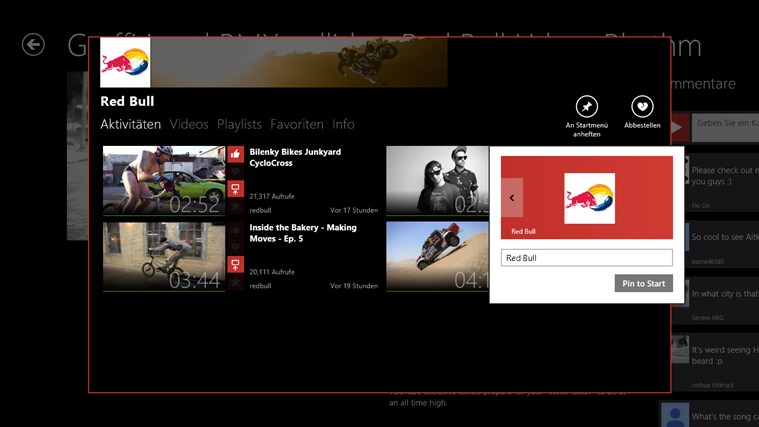Click the star favorite icon for Bilenky Bikes
Viewport: 759px width, 427px height.
(235, 206)
